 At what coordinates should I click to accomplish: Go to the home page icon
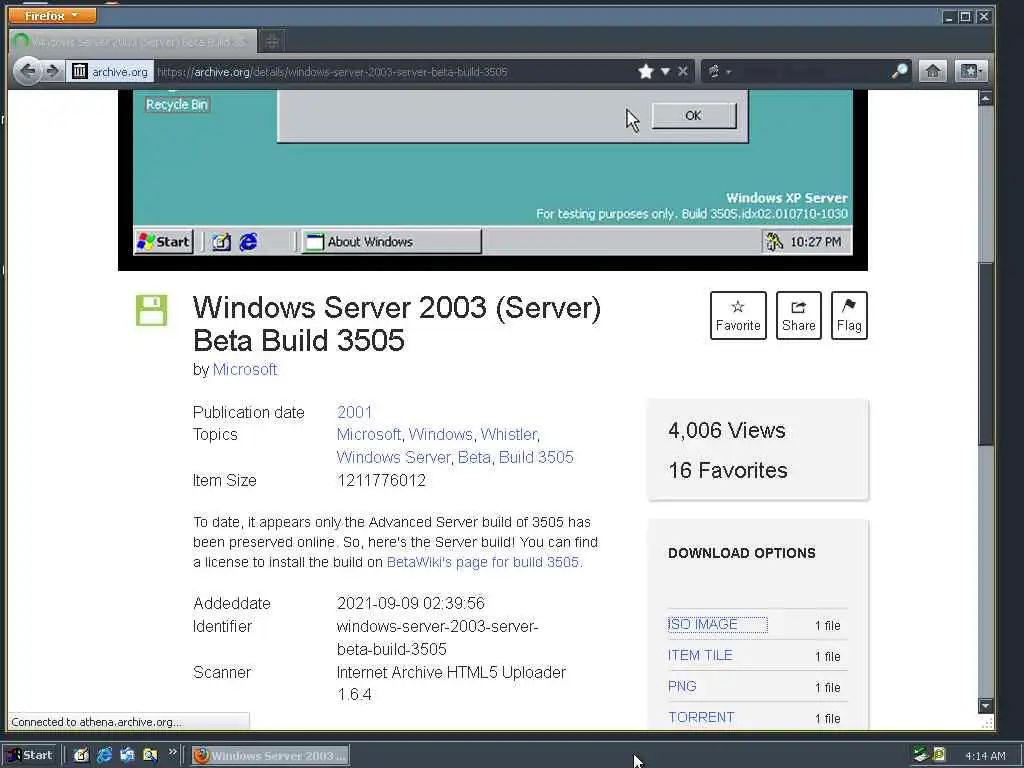click(933, 71)
